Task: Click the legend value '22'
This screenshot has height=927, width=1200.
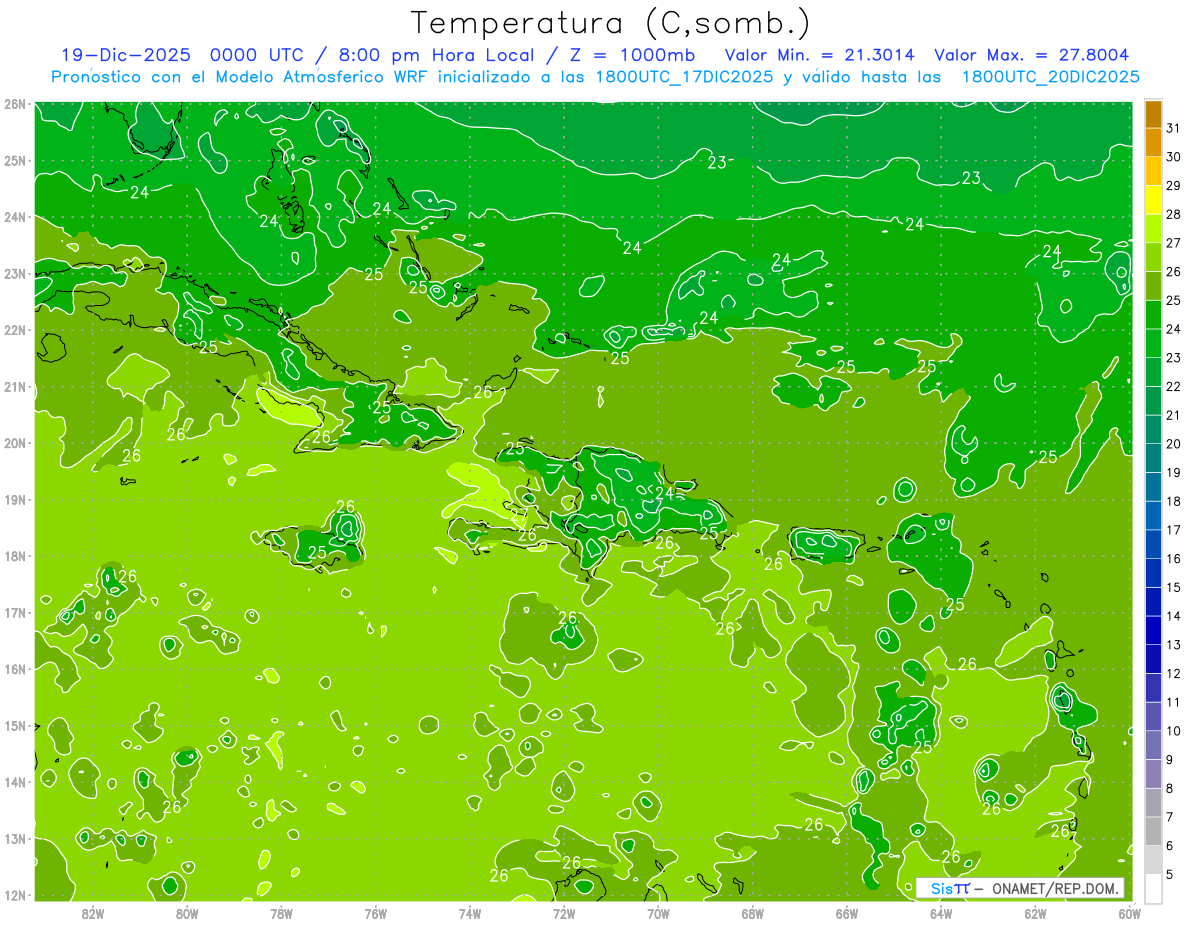Action: point(1174,386)
